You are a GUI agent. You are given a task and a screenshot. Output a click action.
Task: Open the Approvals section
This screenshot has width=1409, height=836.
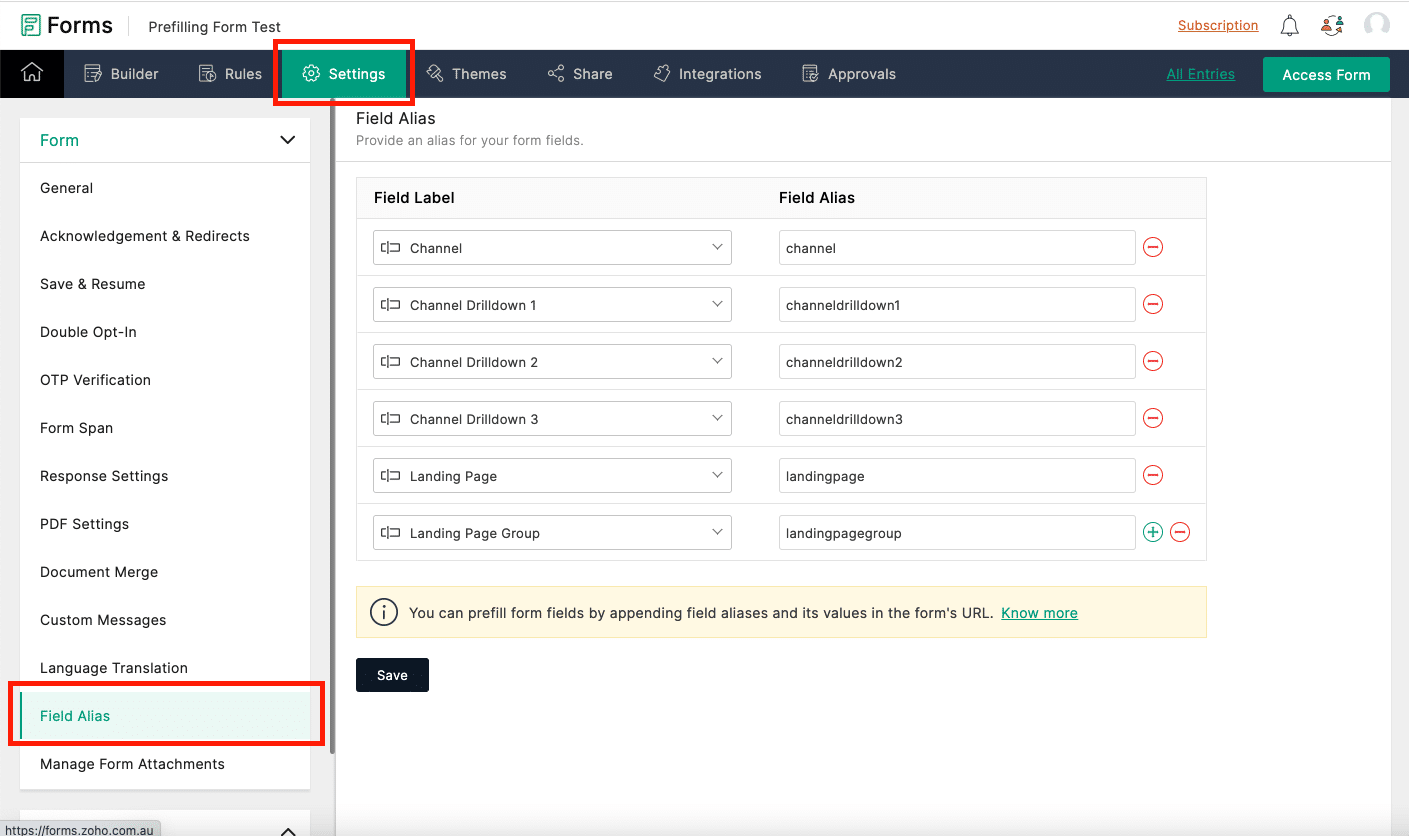tap(848, 73)
